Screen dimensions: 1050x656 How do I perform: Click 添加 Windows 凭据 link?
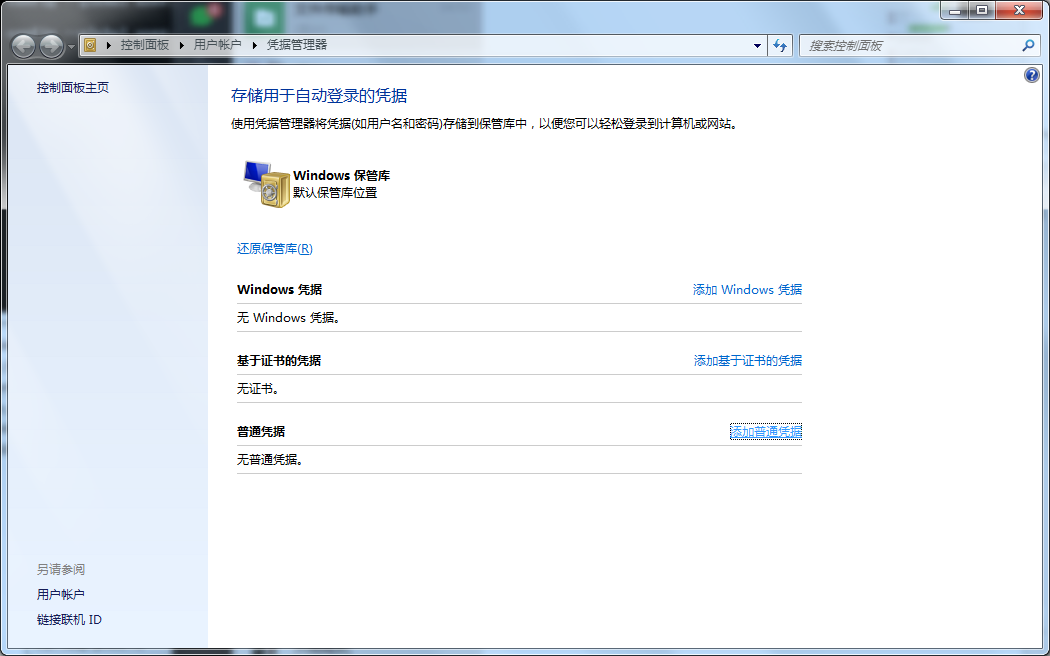click(x=747, y=290)
